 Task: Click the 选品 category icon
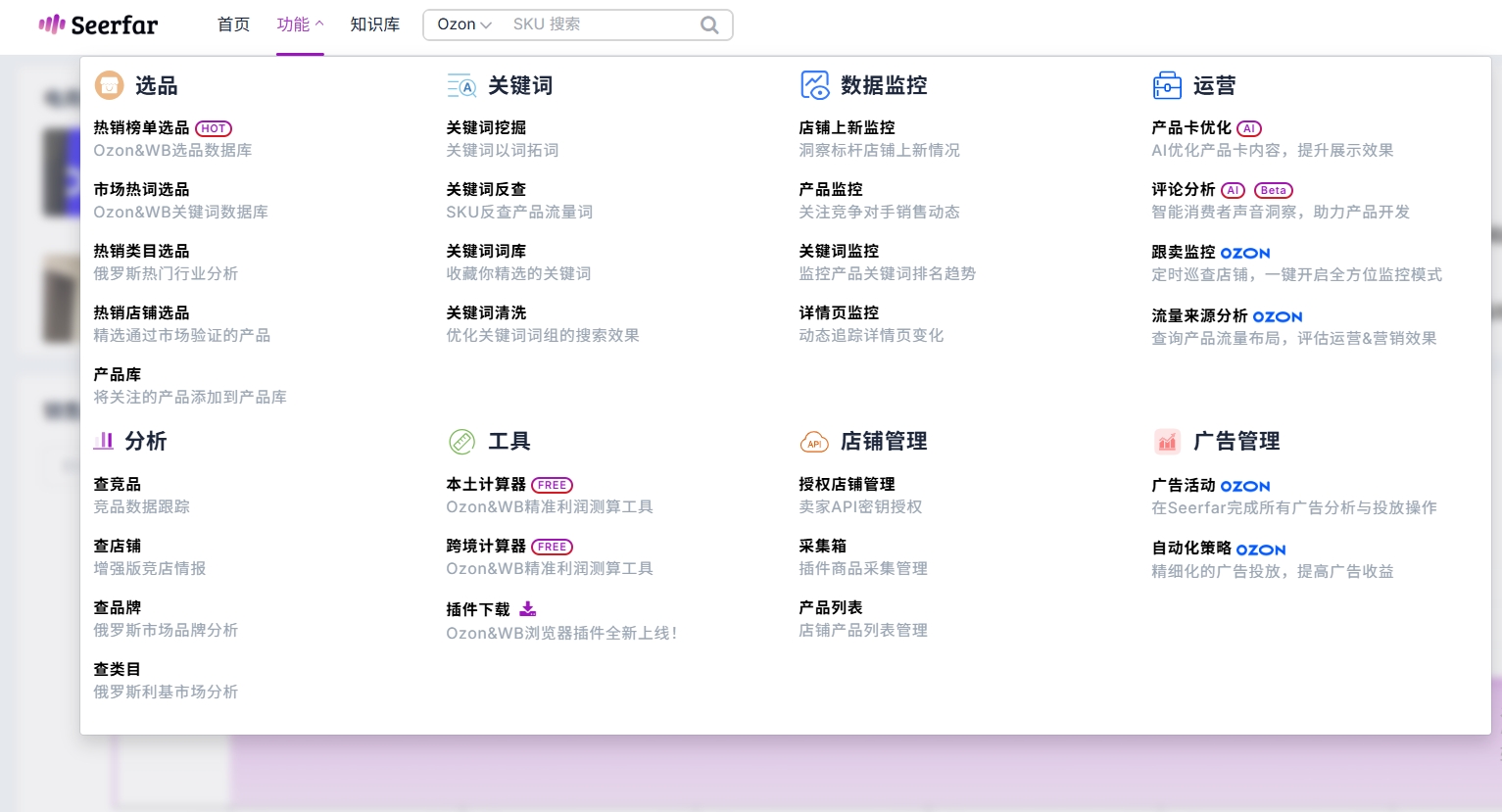109,86
